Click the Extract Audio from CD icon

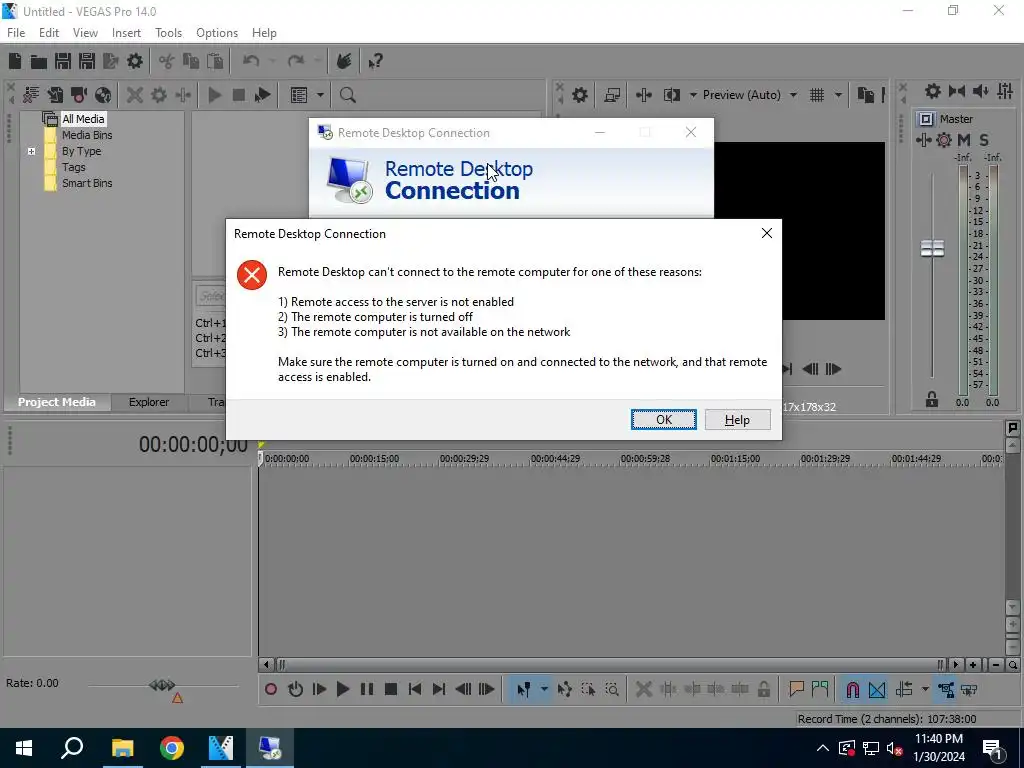coord(103,95)
